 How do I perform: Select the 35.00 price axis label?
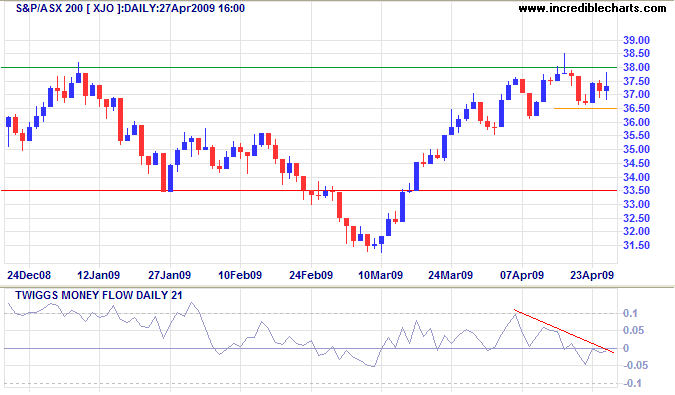pyautogui.click(x=636, y=149)
